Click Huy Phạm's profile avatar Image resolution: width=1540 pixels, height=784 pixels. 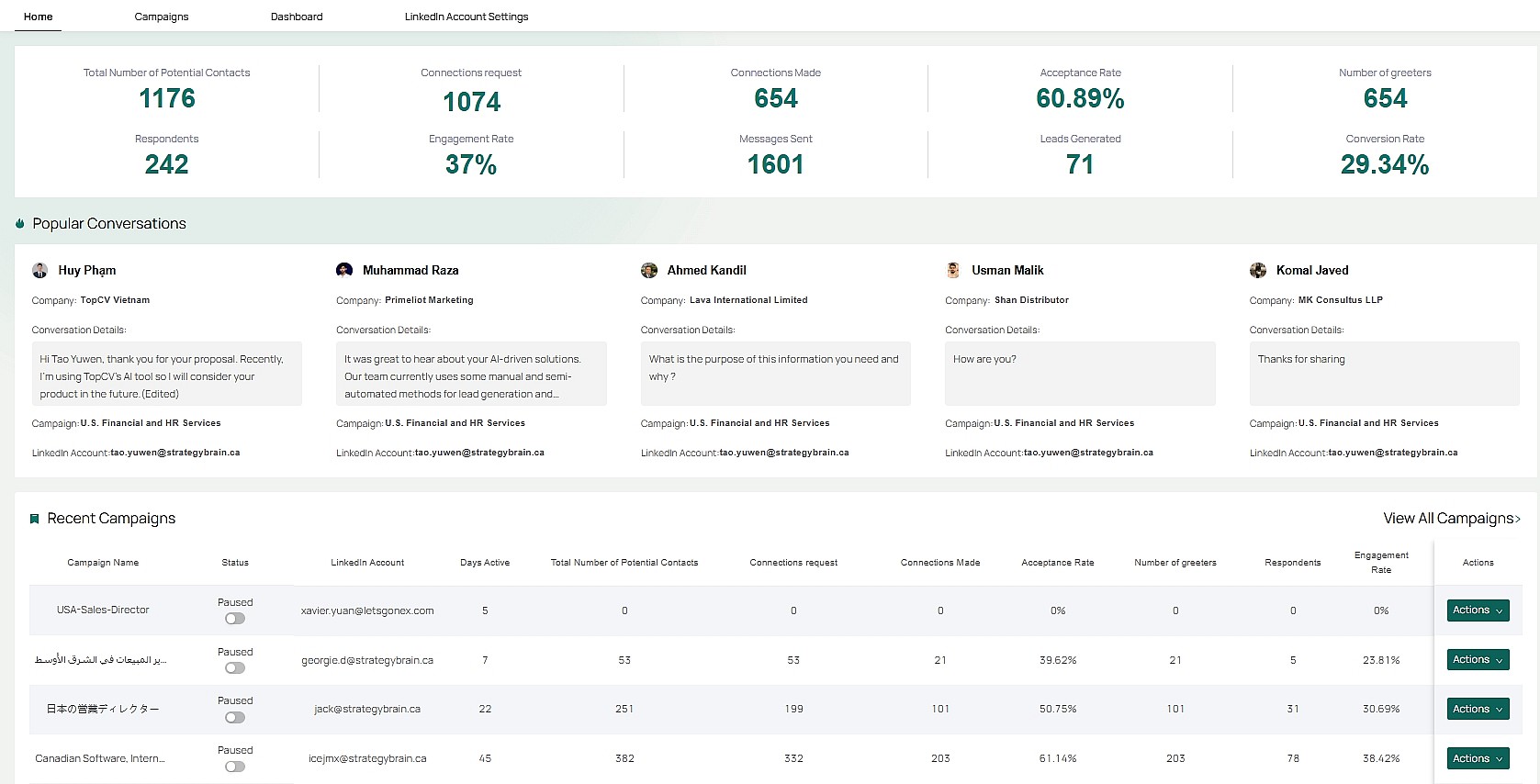(x=39, y=270)
